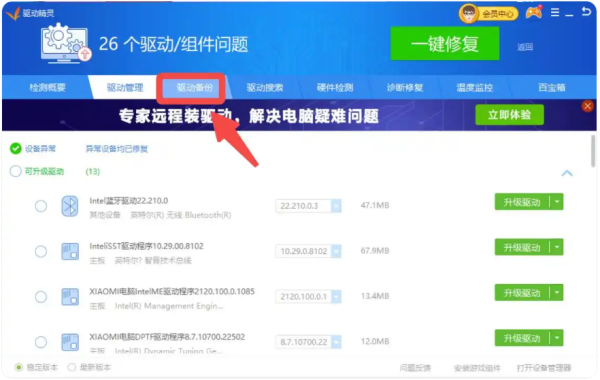Viewport: 600px width, 380px height.
Task: Click the Intel蓝牙驱动22.210.0 name
Action: 129,201
